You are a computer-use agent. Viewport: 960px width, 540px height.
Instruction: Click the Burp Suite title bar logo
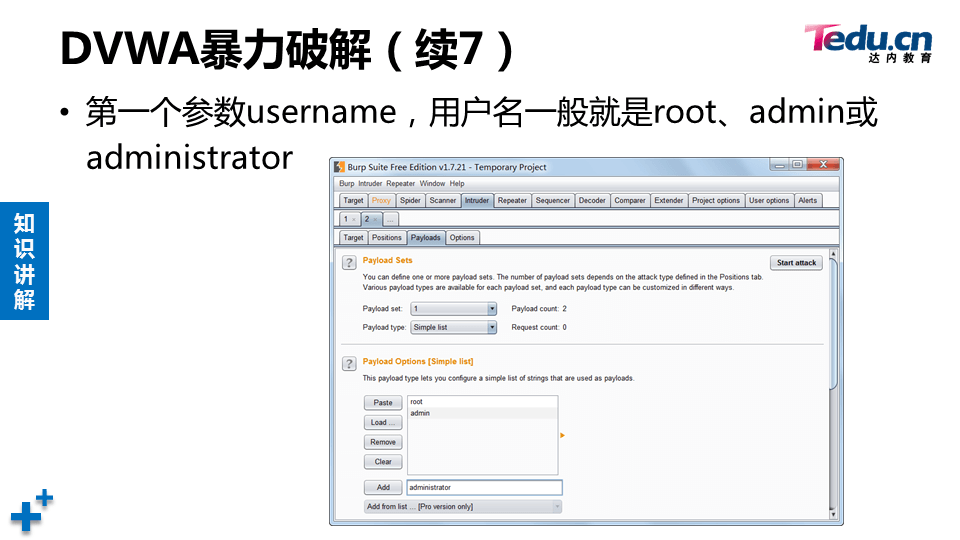[340, 167]
